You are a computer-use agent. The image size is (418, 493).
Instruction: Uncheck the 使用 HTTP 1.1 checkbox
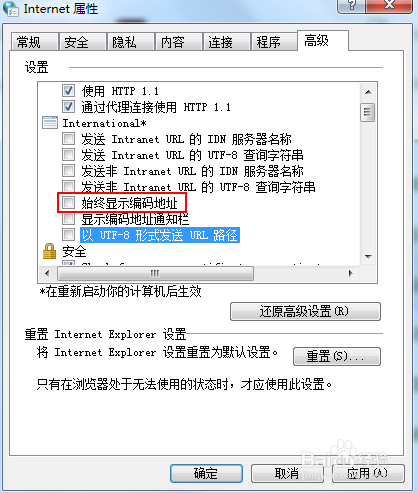click(x=68, y=90)
